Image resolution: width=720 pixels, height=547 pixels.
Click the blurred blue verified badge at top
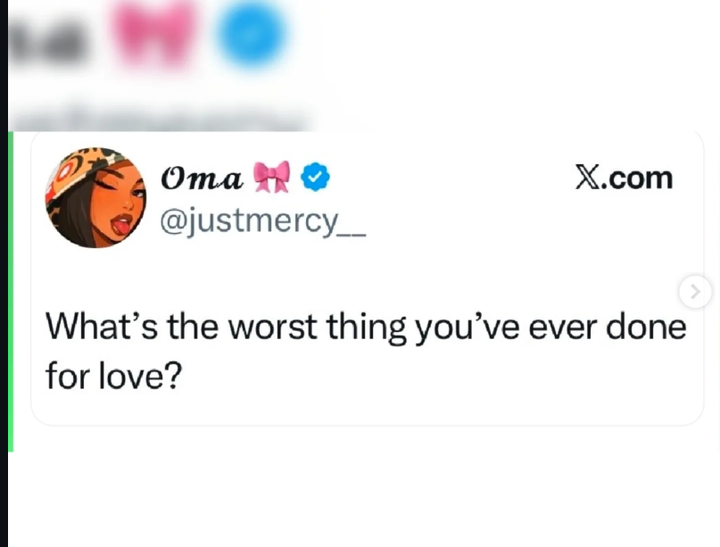coord(252,35)
